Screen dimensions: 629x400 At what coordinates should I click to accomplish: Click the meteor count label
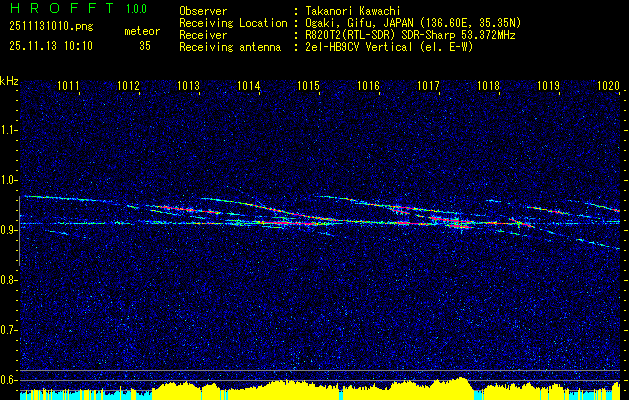(x=142, y=31)
